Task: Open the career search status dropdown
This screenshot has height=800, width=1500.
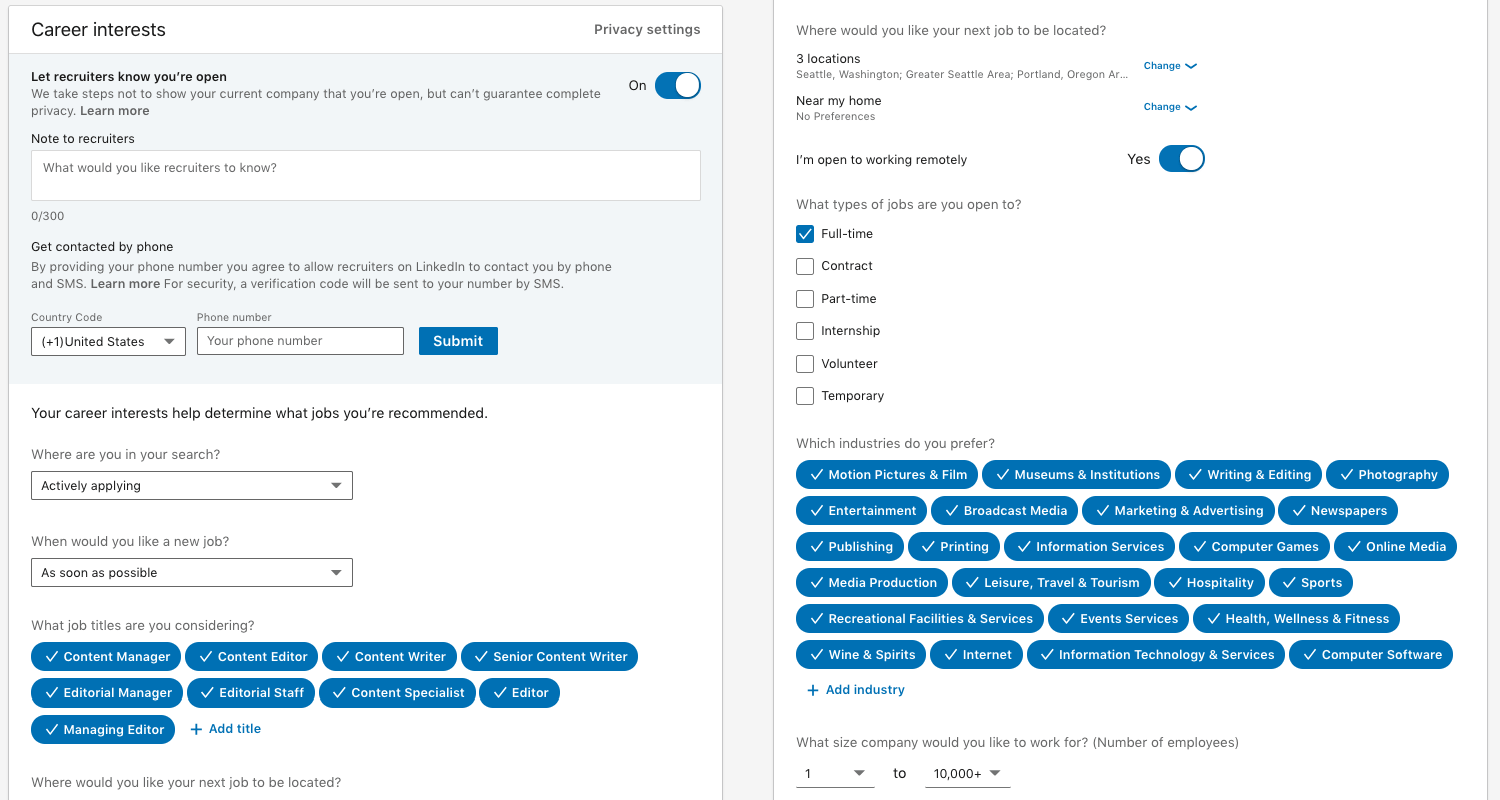Action: tap(191, 485)
